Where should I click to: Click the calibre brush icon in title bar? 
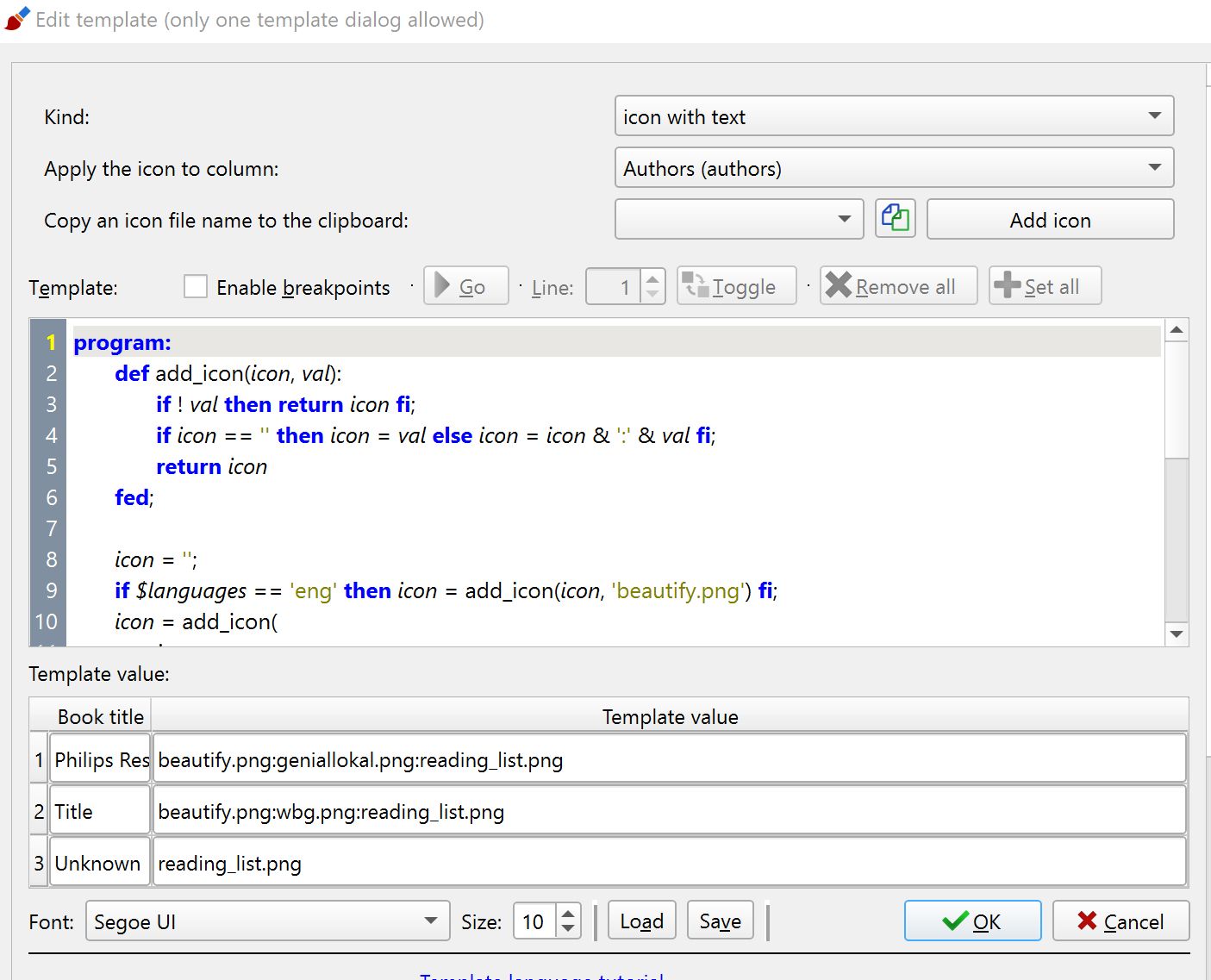pyautogui.click(x=16, y=19)
